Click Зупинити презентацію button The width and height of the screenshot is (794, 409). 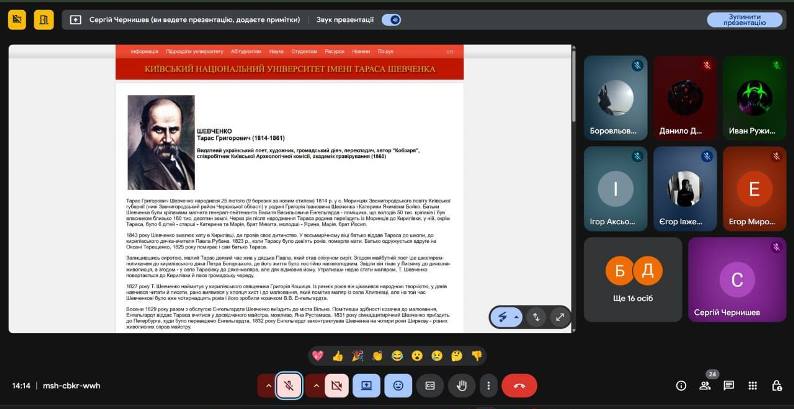pos(744,20)
